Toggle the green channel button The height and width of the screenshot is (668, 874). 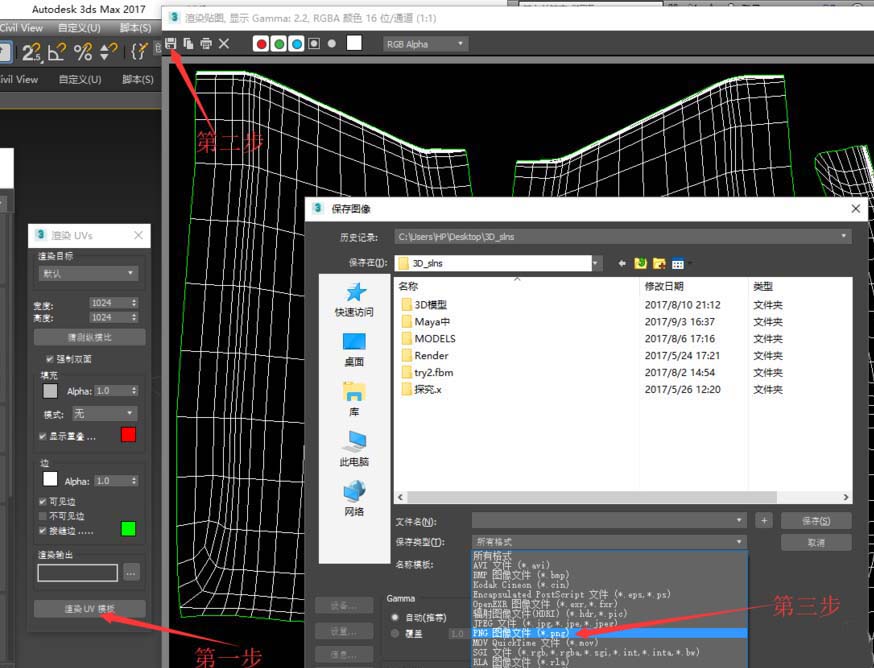pos(279,43)
